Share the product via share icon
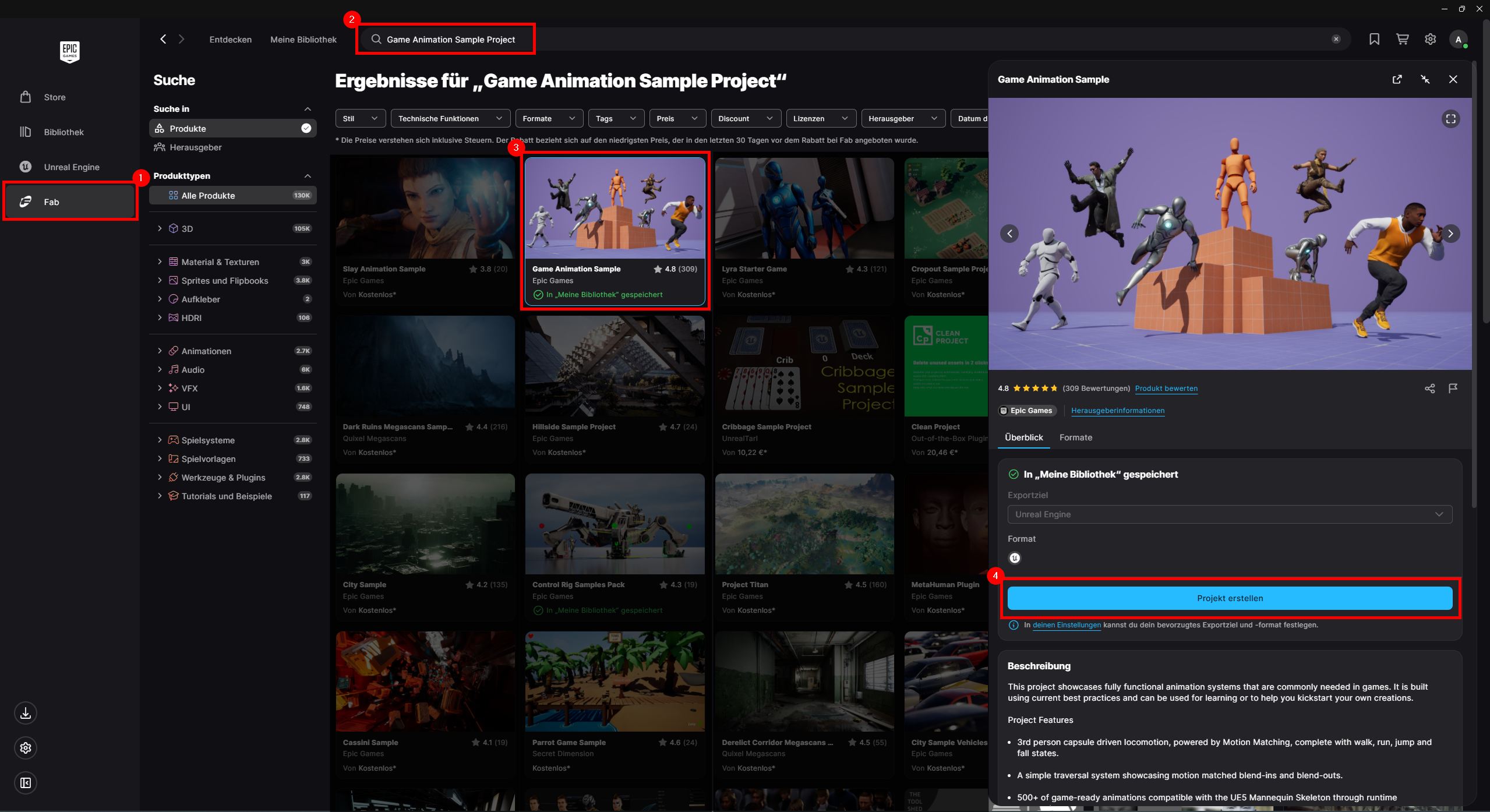Viewport: 1490px width, 812px height. point(1429,389)
